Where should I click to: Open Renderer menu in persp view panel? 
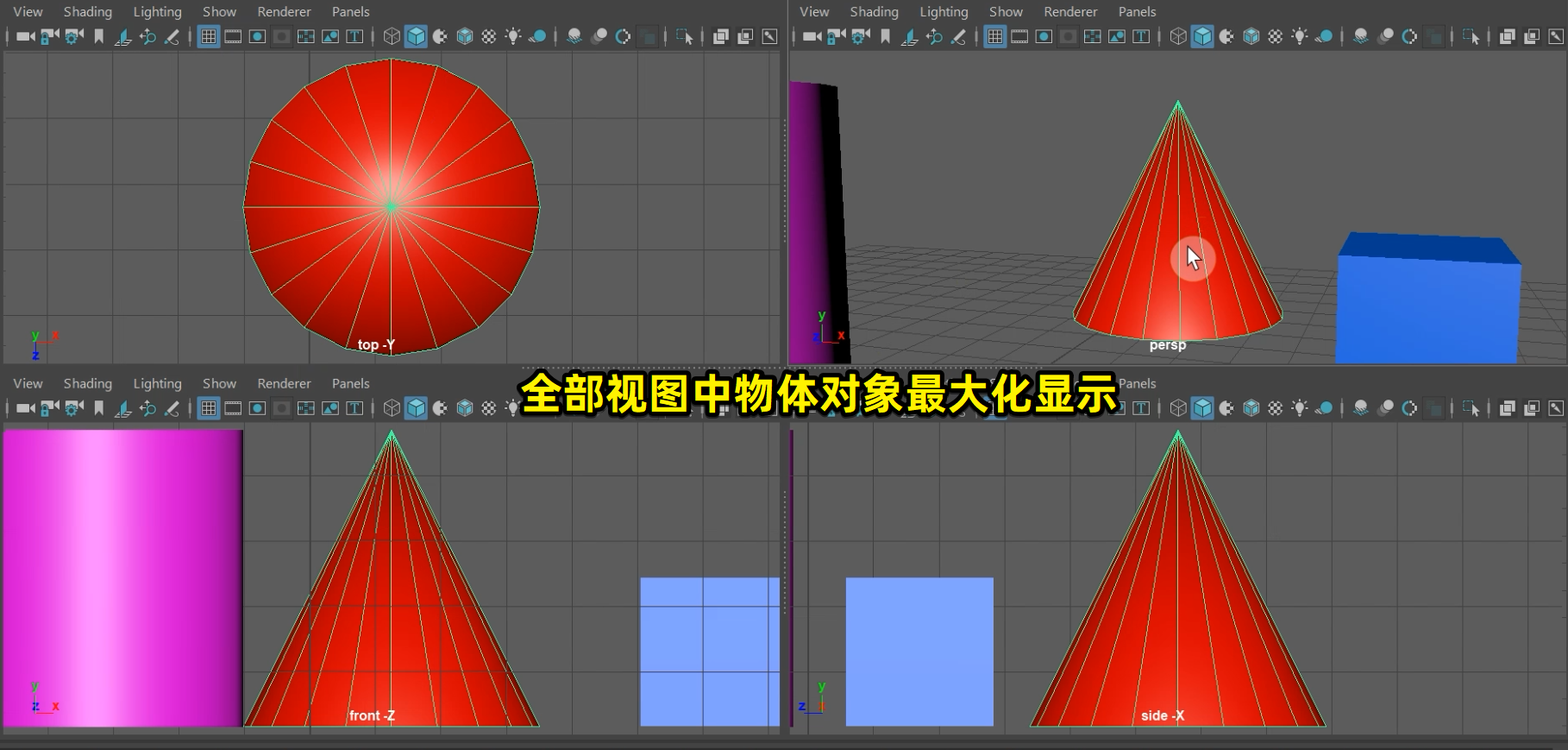pyautogui.click(x=1070, y=12)
